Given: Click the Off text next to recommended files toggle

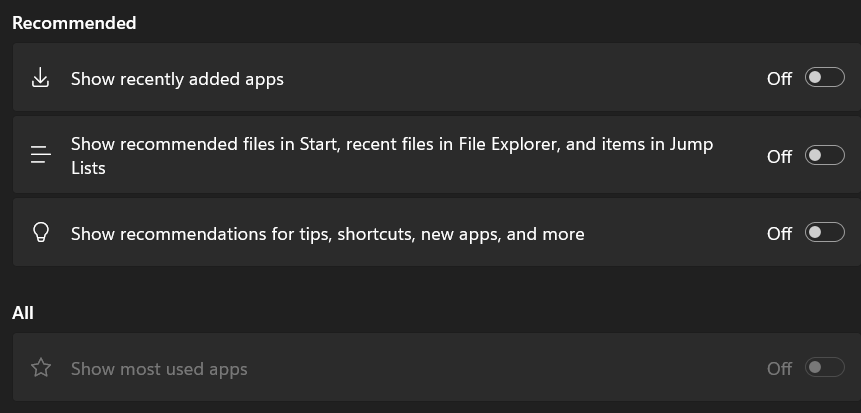Looking at the screenshot, I should point(779,157).
